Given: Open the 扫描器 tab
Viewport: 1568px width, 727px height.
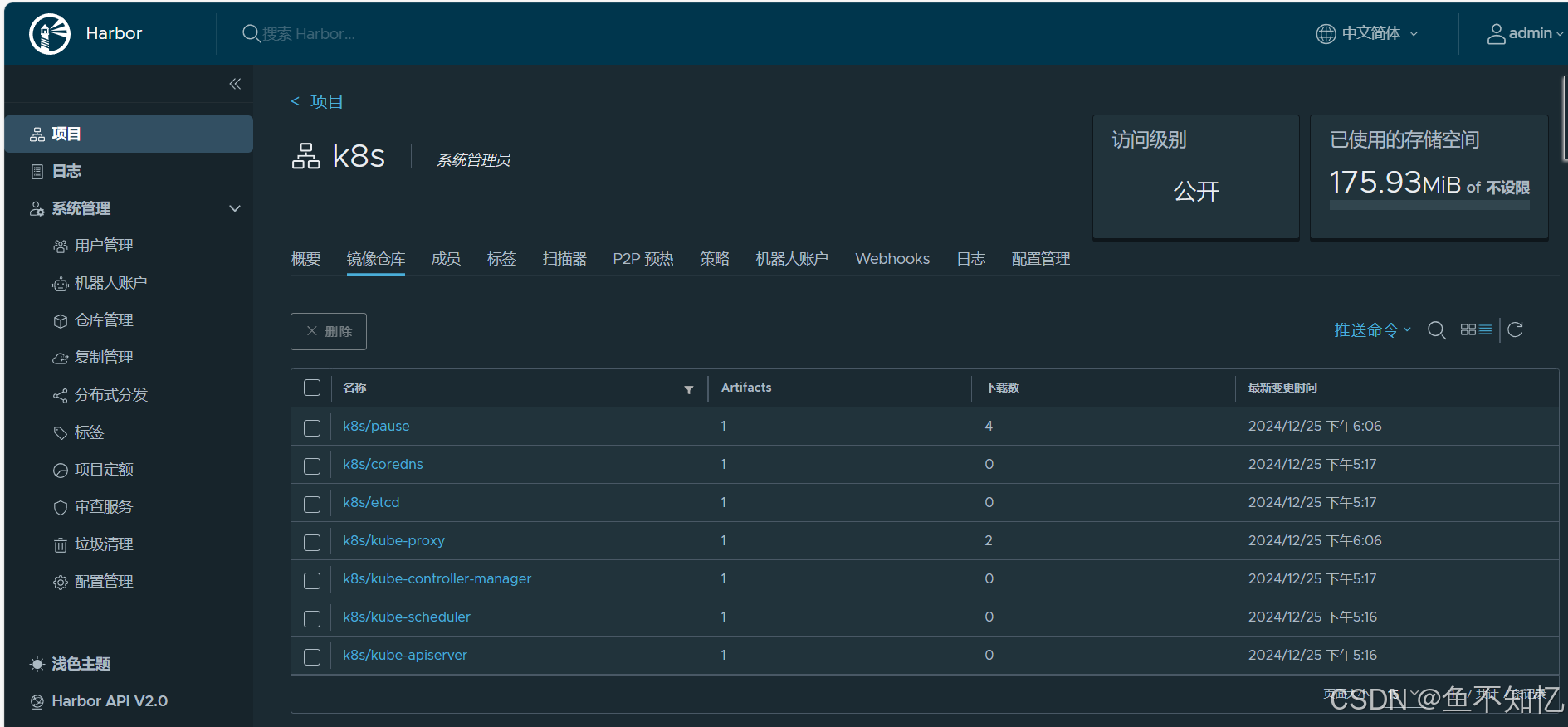Looking at the screenshot, I should click(x=564, y=259).
